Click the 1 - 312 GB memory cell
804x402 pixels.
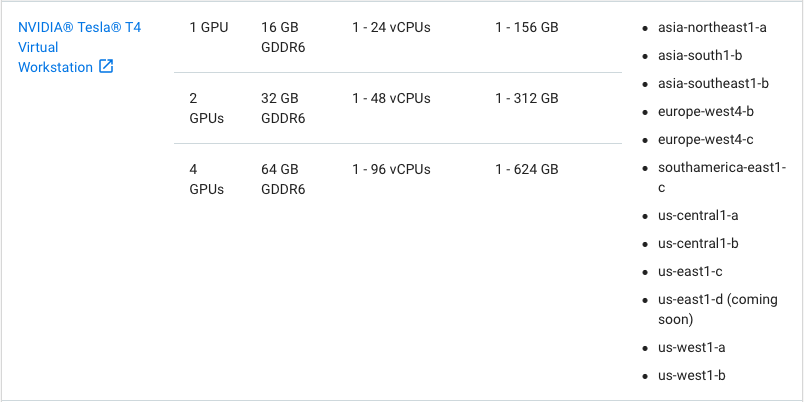(527, 98)
